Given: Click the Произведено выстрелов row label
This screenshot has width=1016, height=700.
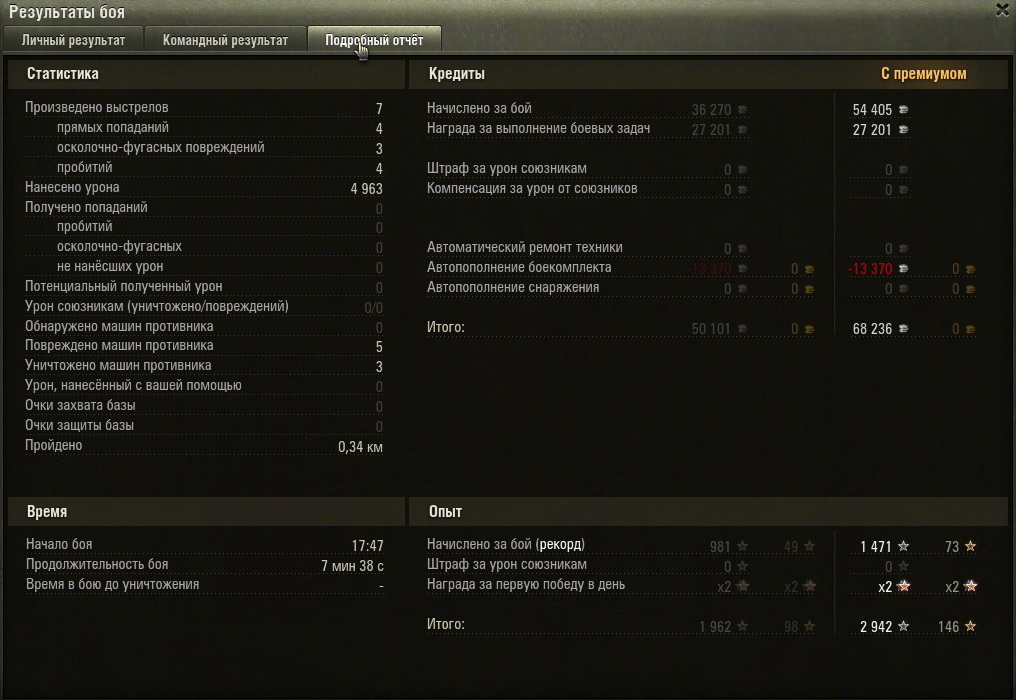Looking at the screenshot, I should coord(97,108).
